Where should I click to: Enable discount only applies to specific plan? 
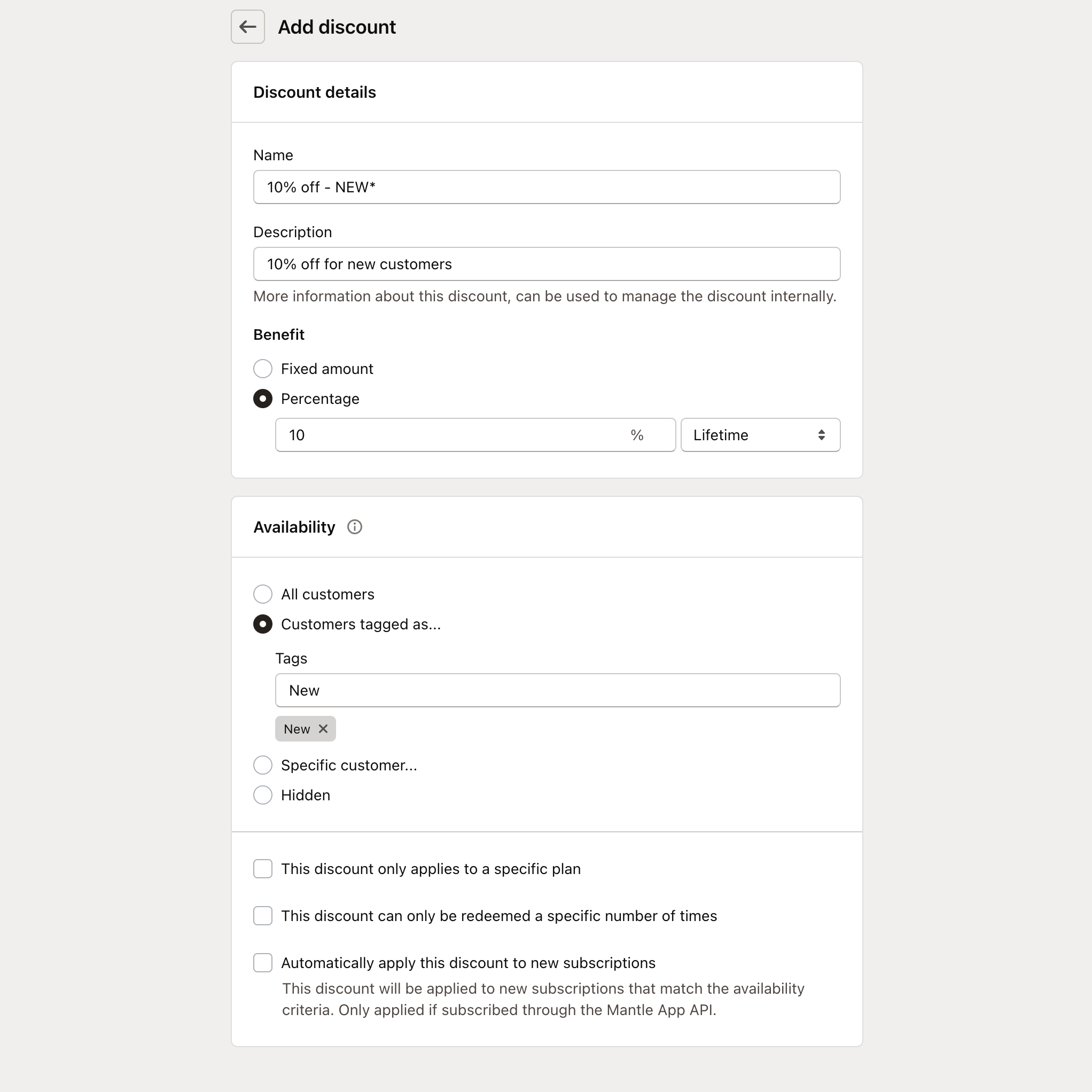point(263,869)
